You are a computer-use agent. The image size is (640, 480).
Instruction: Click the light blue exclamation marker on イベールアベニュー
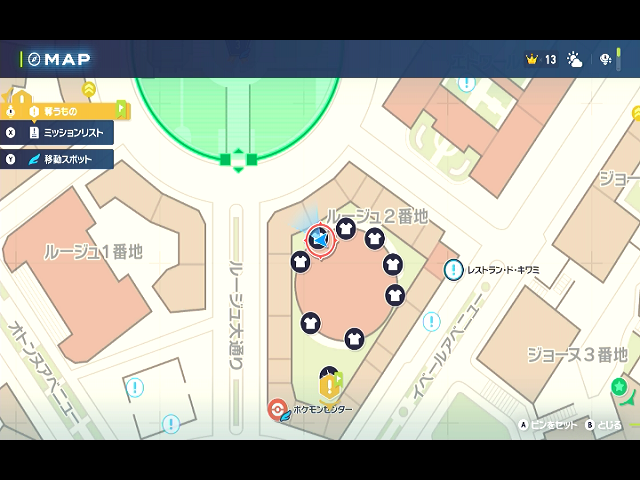(x=431, y=321)
